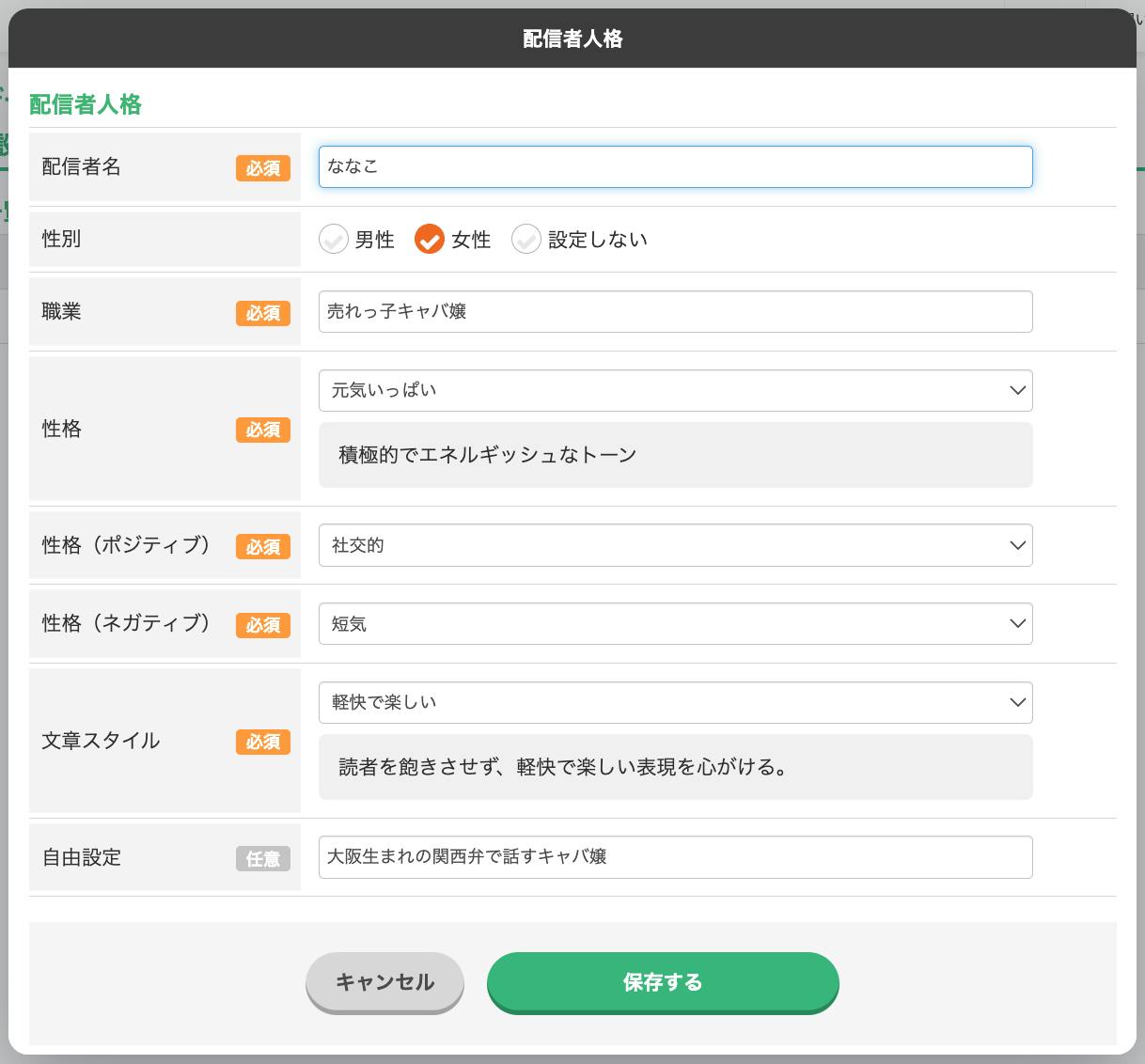
Task: Click the green 保存する button
Action: (662, 982)
